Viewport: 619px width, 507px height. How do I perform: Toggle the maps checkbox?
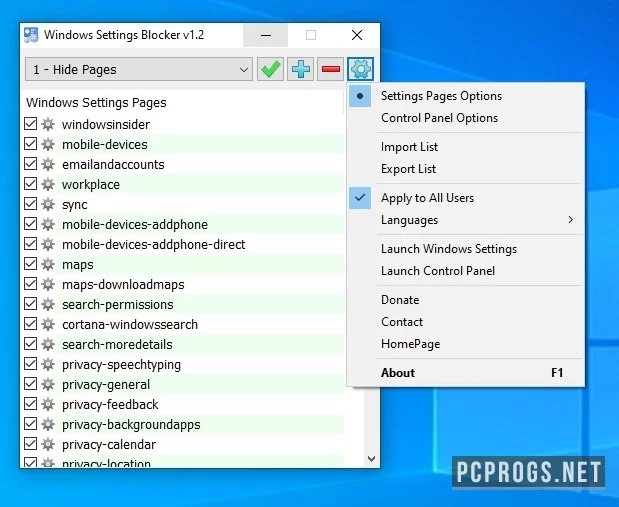click(30, 264)
